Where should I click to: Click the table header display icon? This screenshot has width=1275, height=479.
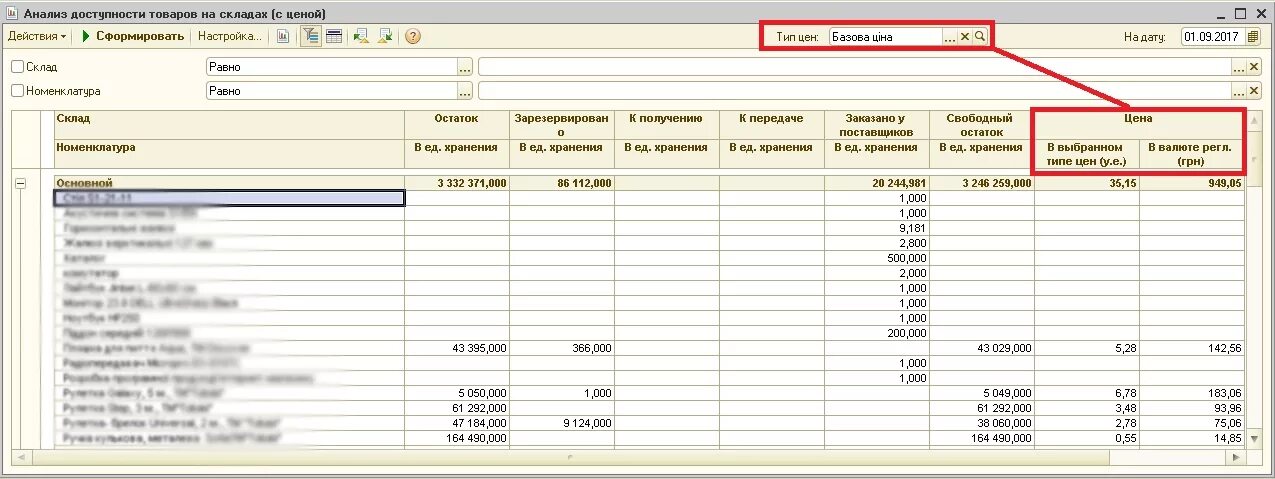point(334,36)
